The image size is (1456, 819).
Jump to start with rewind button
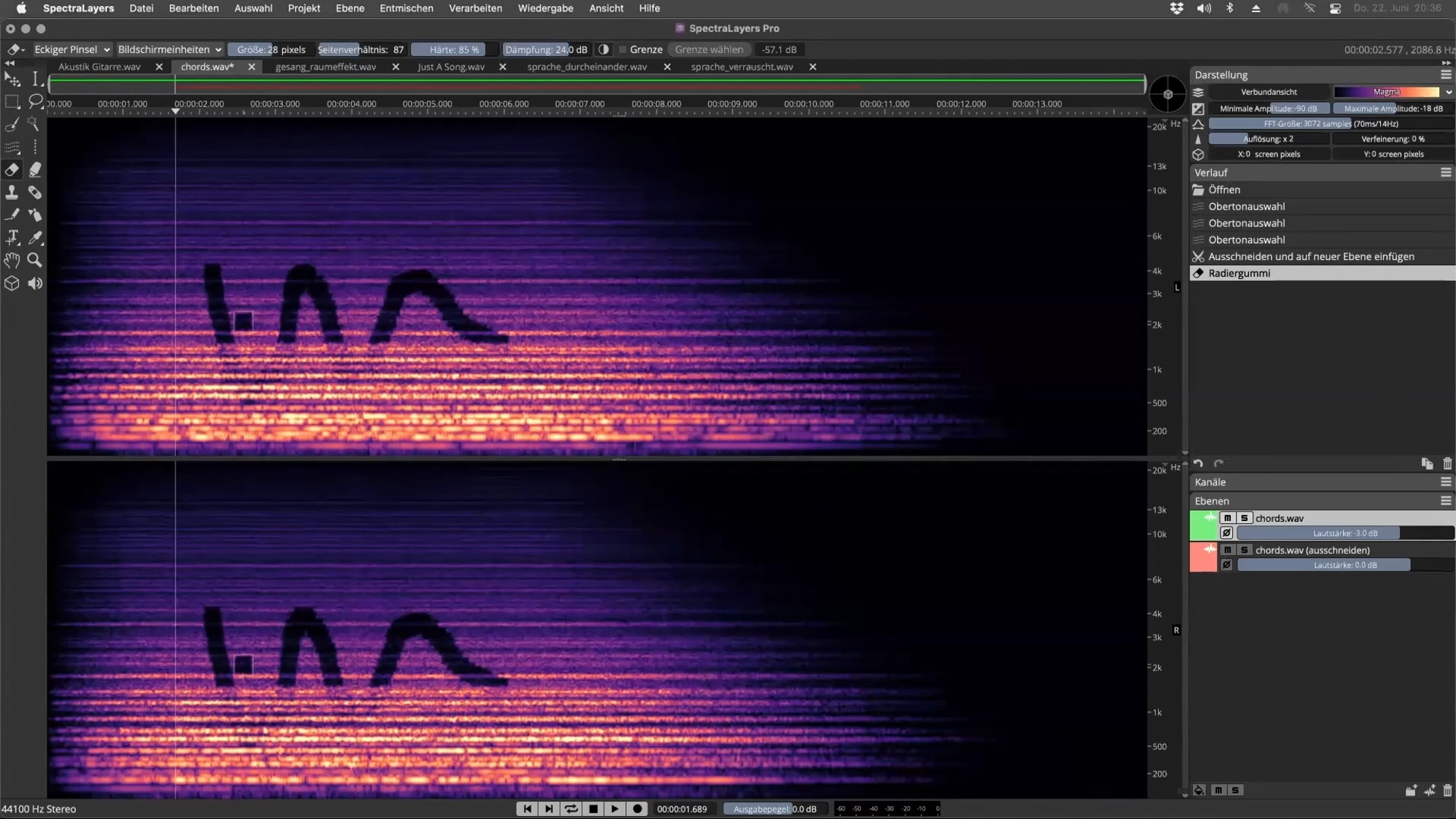pyautogui.click(x=527, y=809)
